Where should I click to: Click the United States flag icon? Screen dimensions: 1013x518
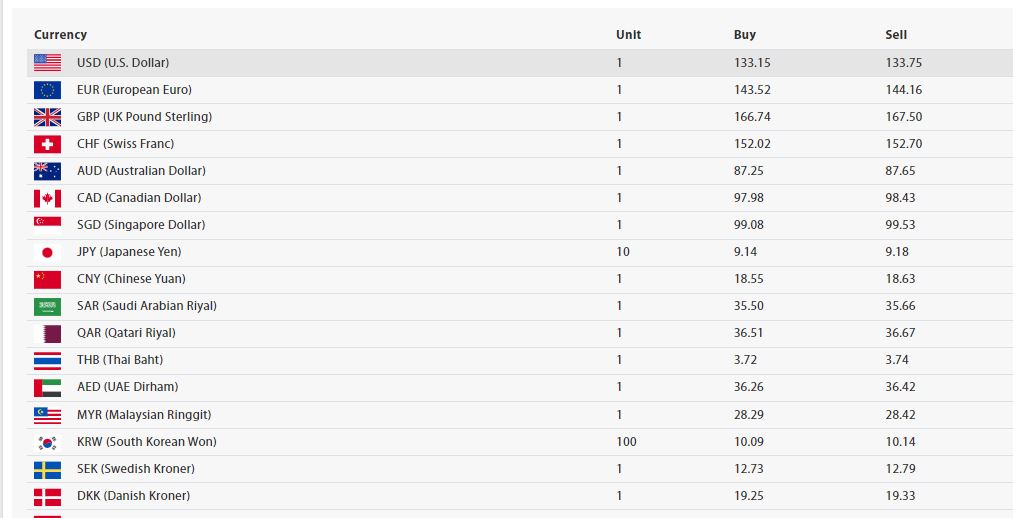point(47,62)
